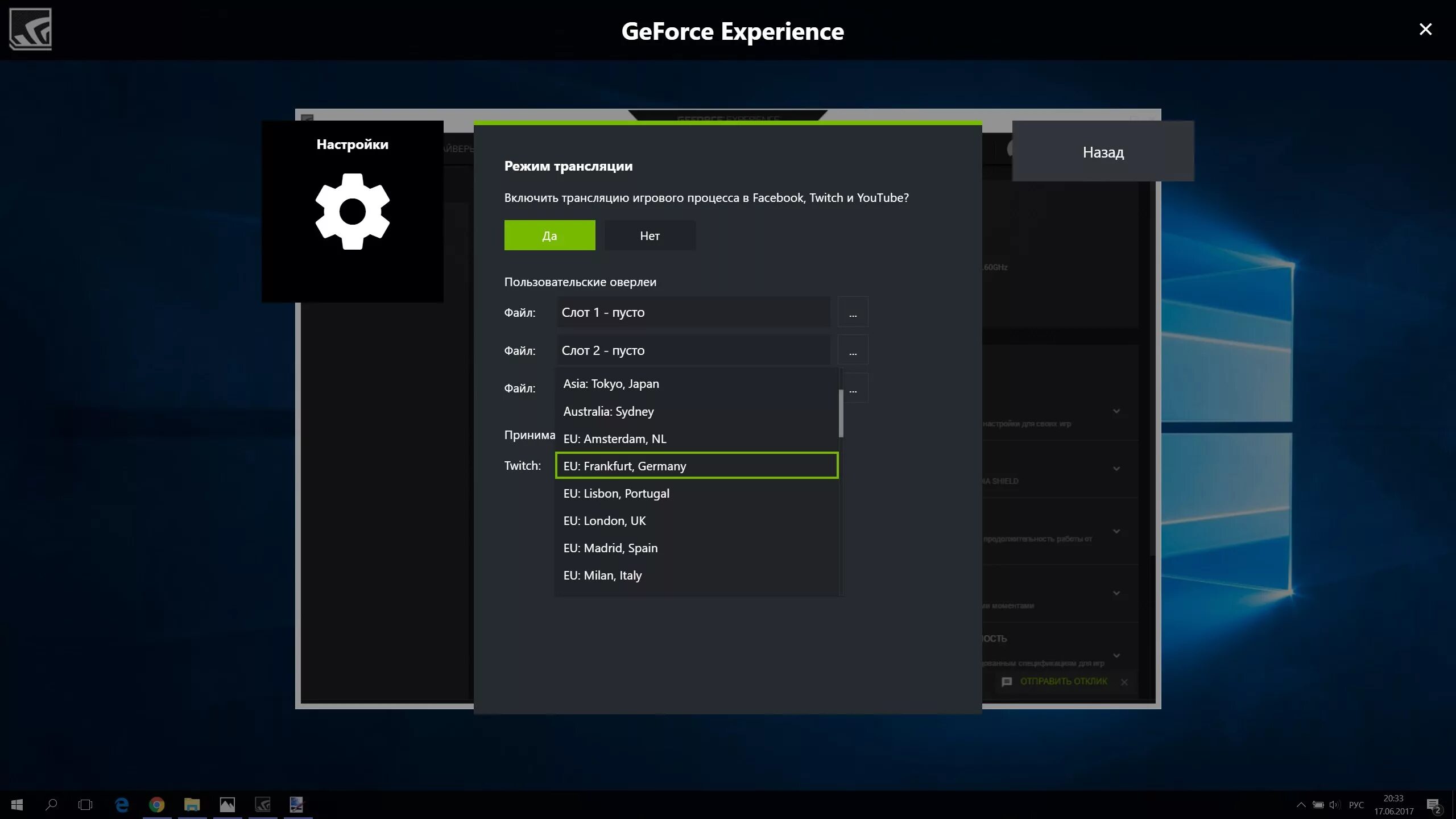Open the volume tray icon
This screenshot has height=819, width=1456.
(1334, 804)
